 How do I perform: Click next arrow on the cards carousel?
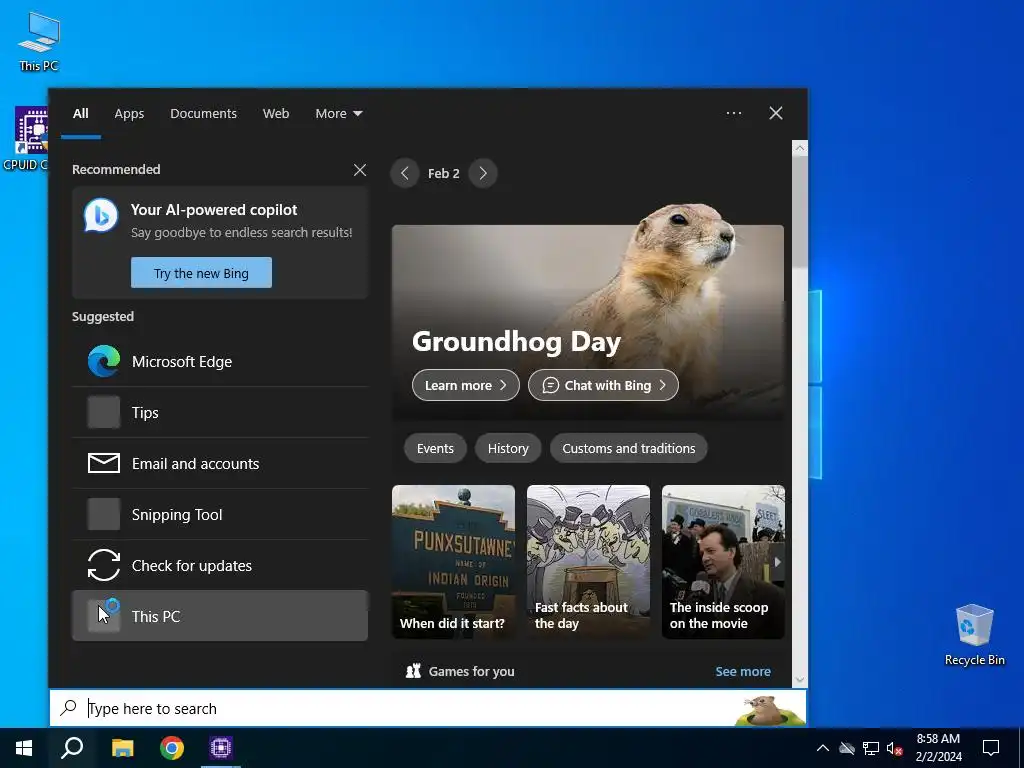(777, 562)
